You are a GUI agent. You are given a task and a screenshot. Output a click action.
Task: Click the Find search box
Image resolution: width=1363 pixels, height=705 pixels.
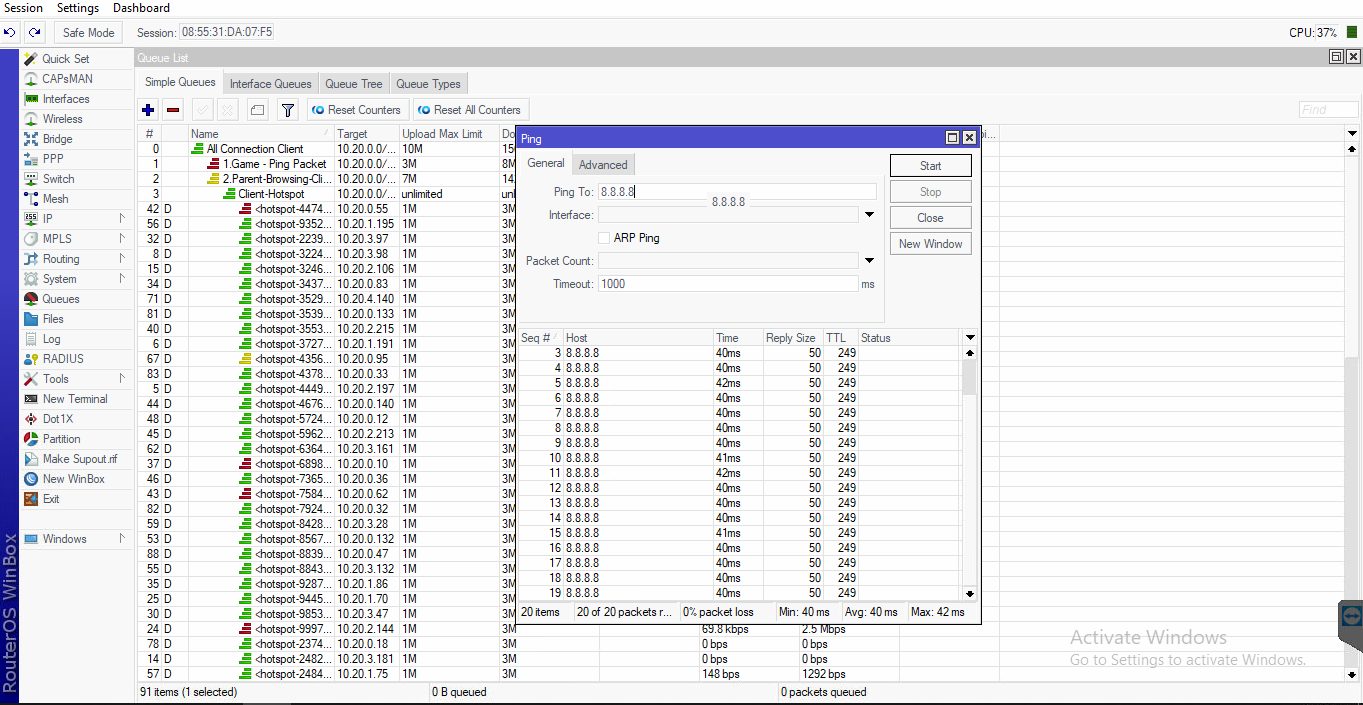click(x=1328, y=110)
